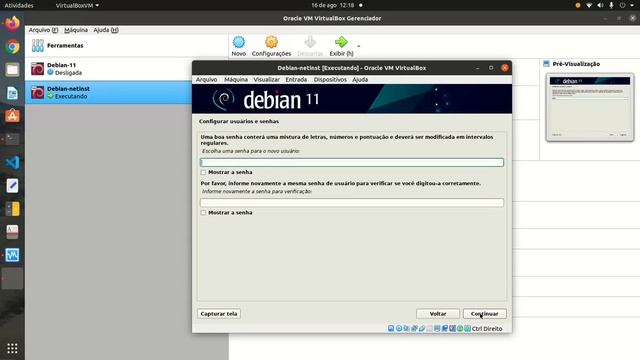Show applications grid in dock

tap(12, 348)
